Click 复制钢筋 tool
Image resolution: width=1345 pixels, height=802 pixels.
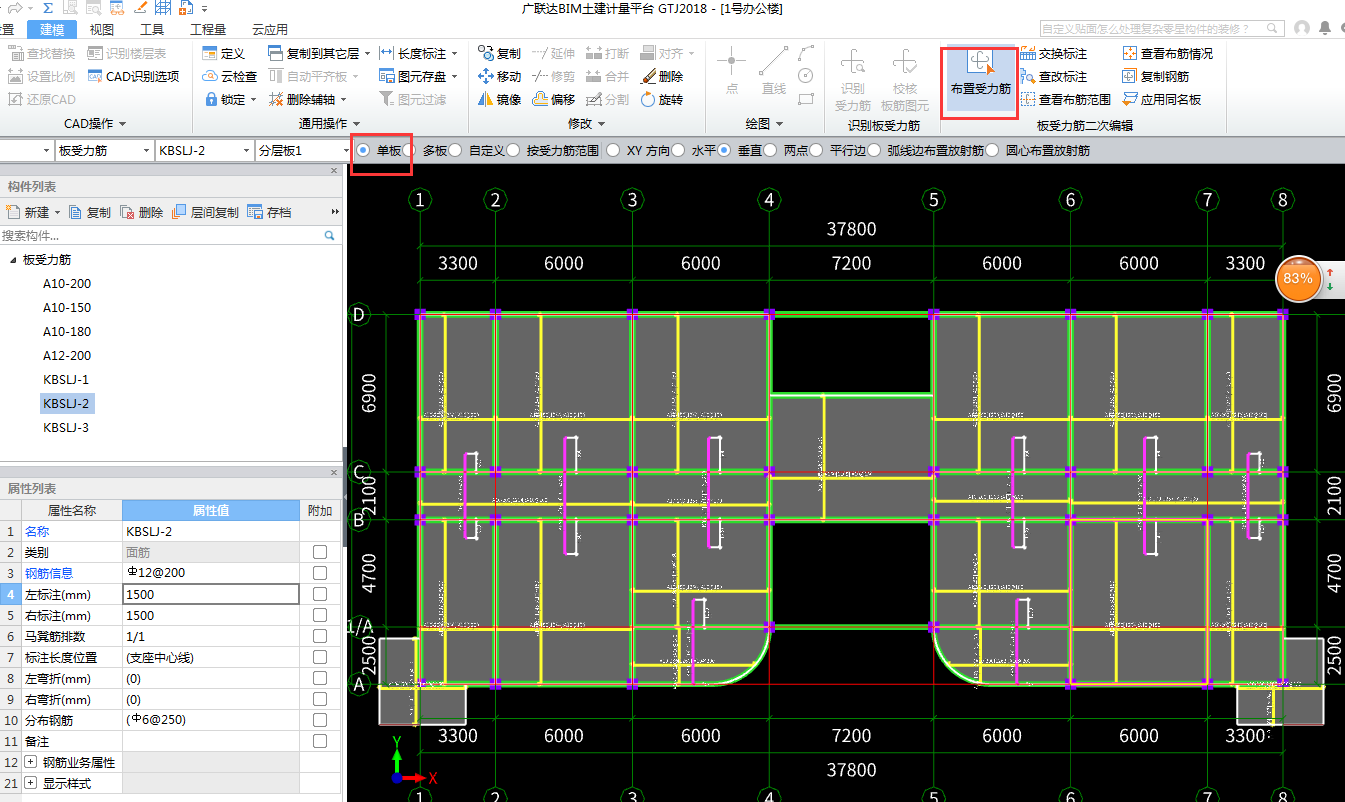1156,76
